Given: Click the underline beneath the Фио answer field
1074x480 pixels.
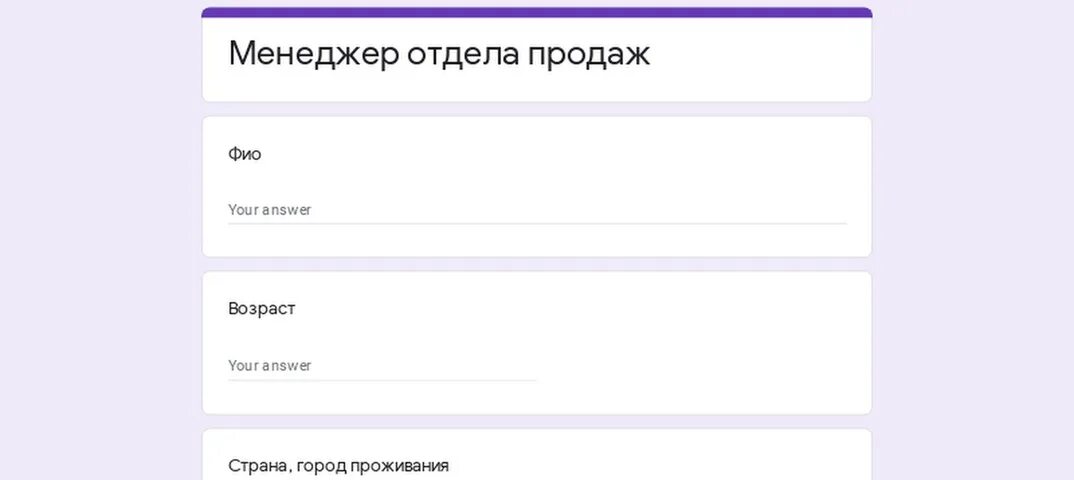Looking at the screenshot, I should (x=537, y=223).
